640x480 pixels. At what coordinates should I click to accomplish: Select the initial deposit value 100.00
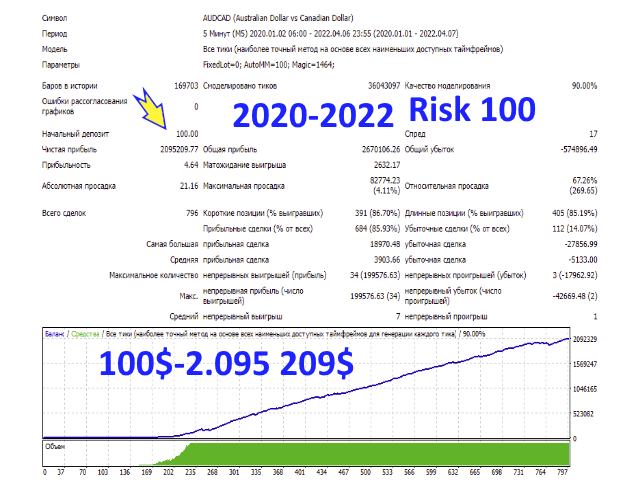pos(187,134)
